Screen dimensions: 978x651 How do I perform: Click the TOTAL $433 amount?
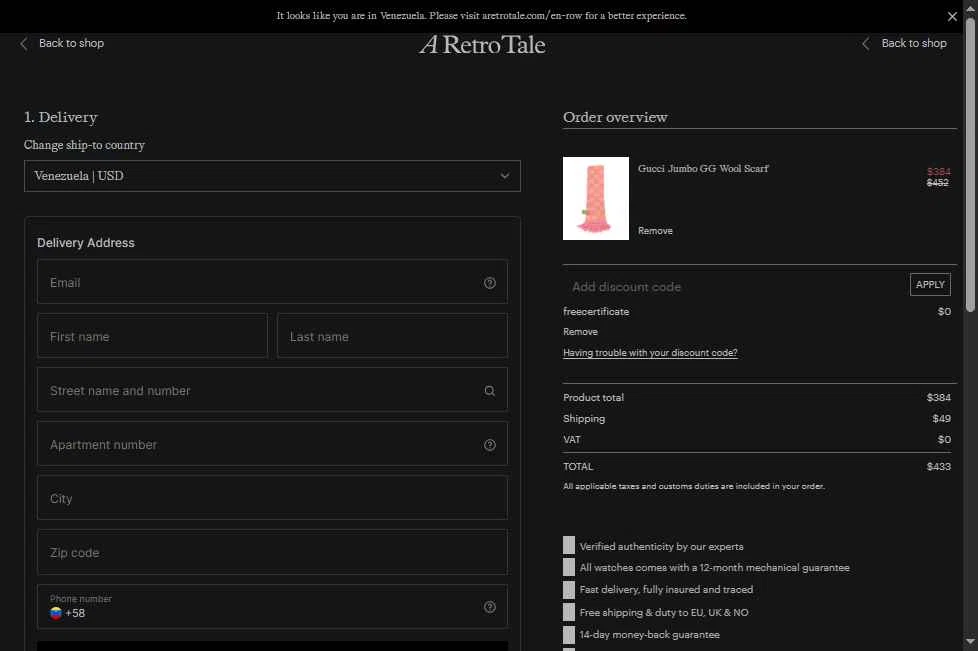[939, 466]
